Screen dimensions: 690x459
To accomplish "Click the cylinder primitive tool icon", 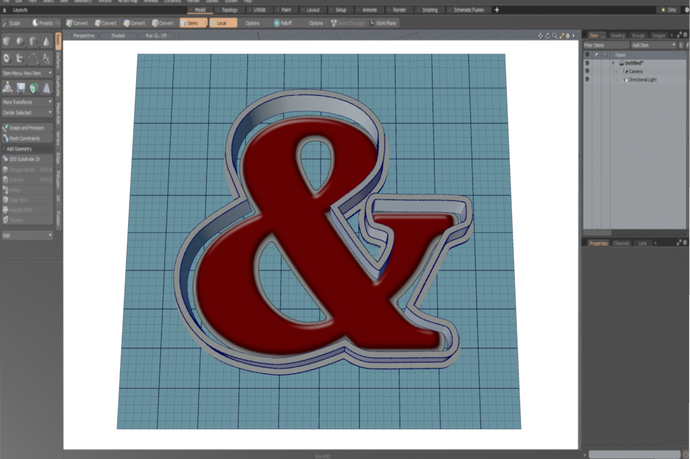I will (x=33, y=41).
